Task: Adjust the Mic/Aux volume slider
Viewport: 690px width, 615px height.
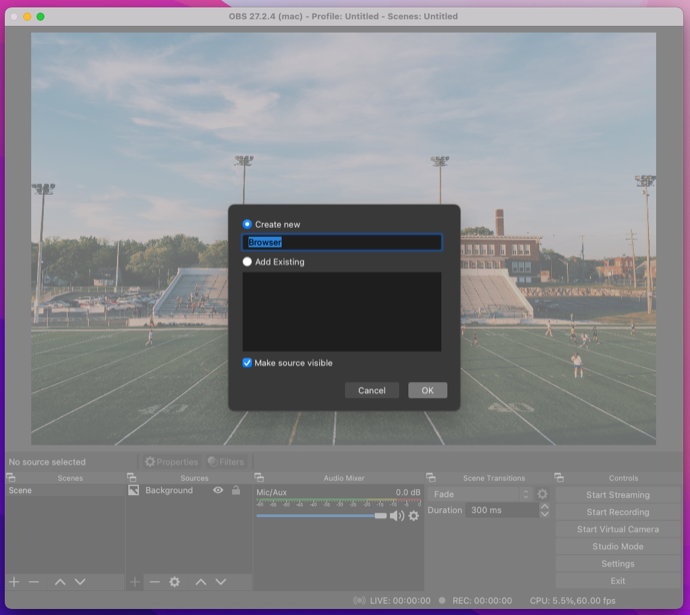Action: 321,516
